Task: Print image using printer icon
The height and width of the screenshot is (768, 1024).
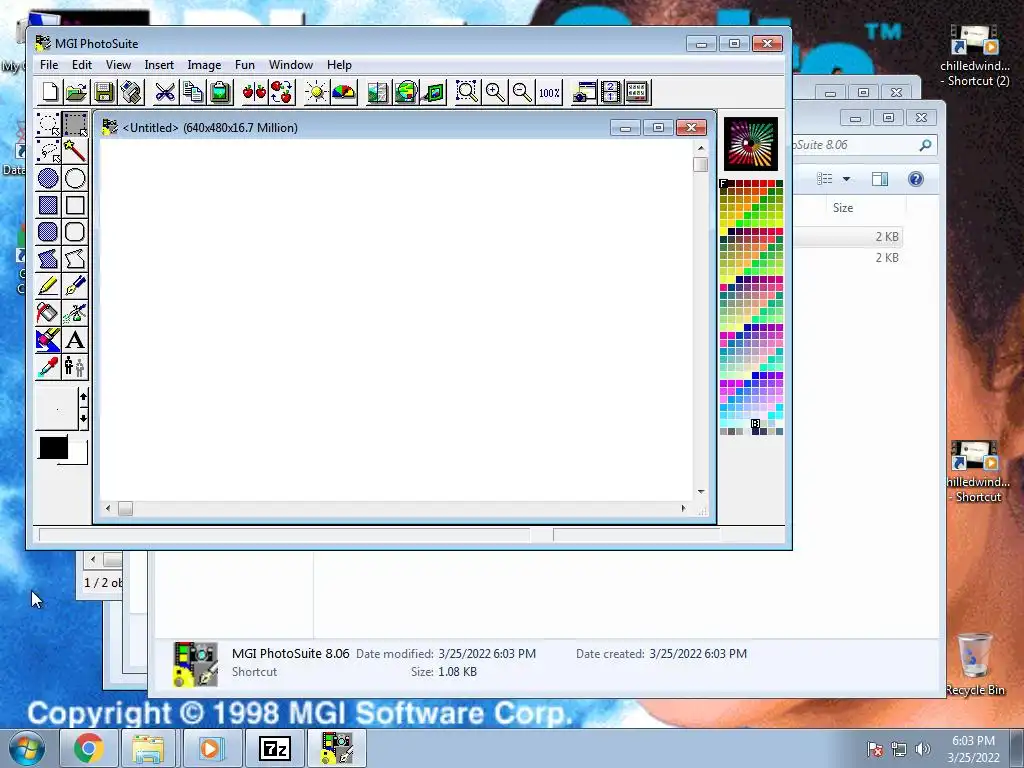Action: tap(131, 92)
